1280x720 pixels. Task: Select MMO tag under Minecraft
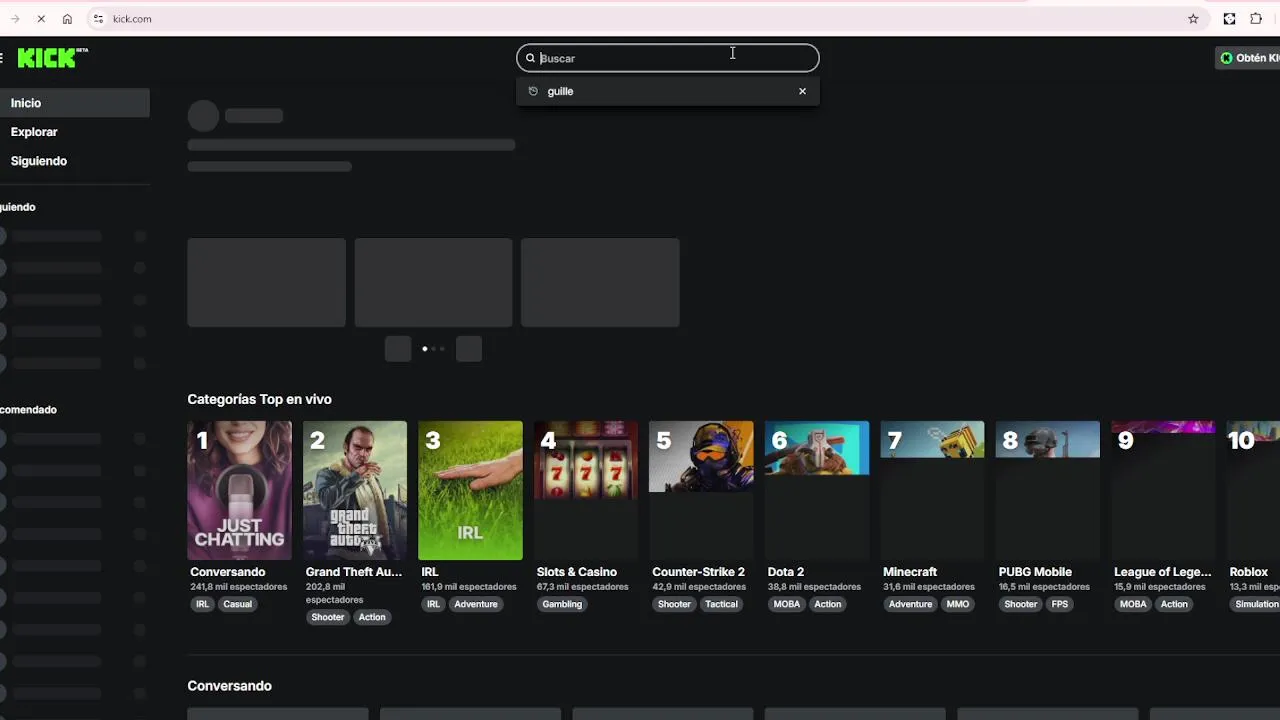[x=958, y=604]
